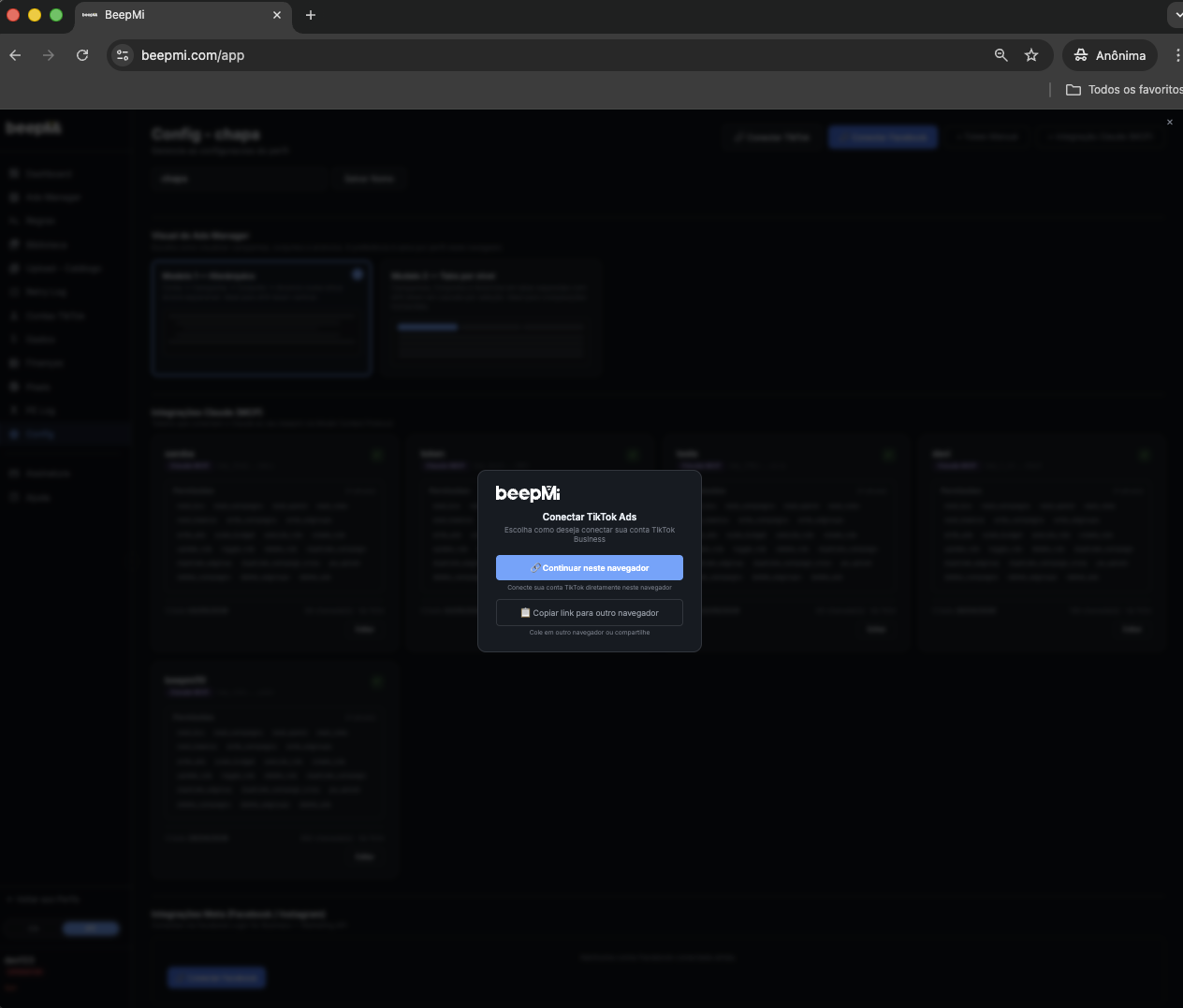Open the Chrome three-dot menu
This screenshot has height=1008, width=1183.
pos(1177,55)
